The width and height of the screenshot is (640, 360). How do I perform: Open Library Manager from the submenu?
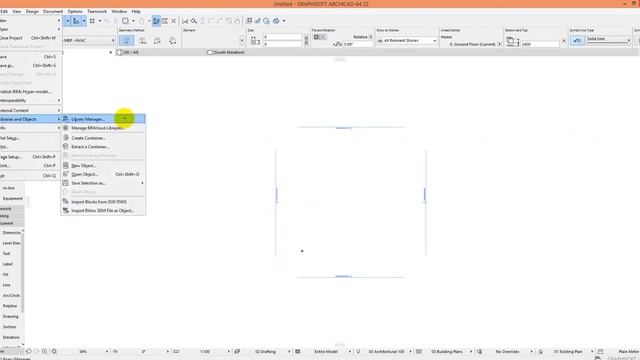[x=103, y=119]
